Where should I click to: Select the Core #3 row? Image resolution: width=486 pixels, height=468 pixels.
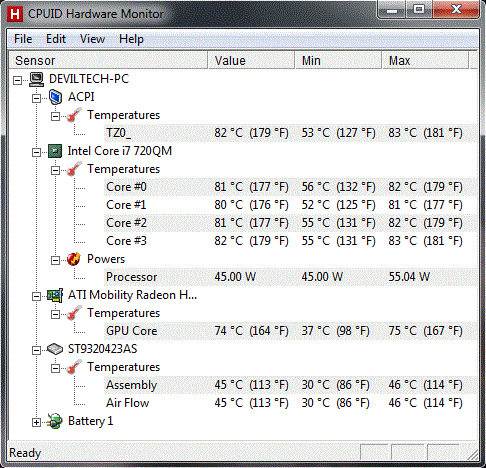pyautogui.click(x=290, y=241)
